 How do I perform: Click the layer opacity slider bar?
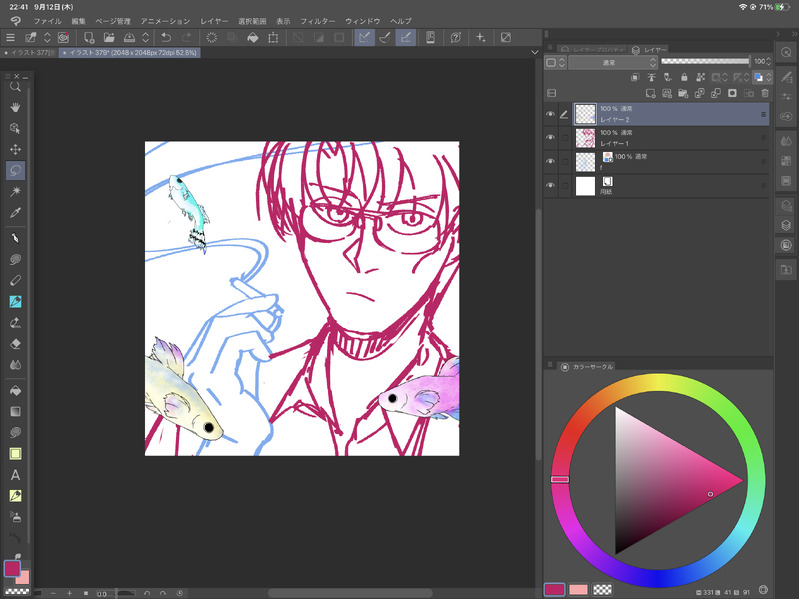point(705,62)
